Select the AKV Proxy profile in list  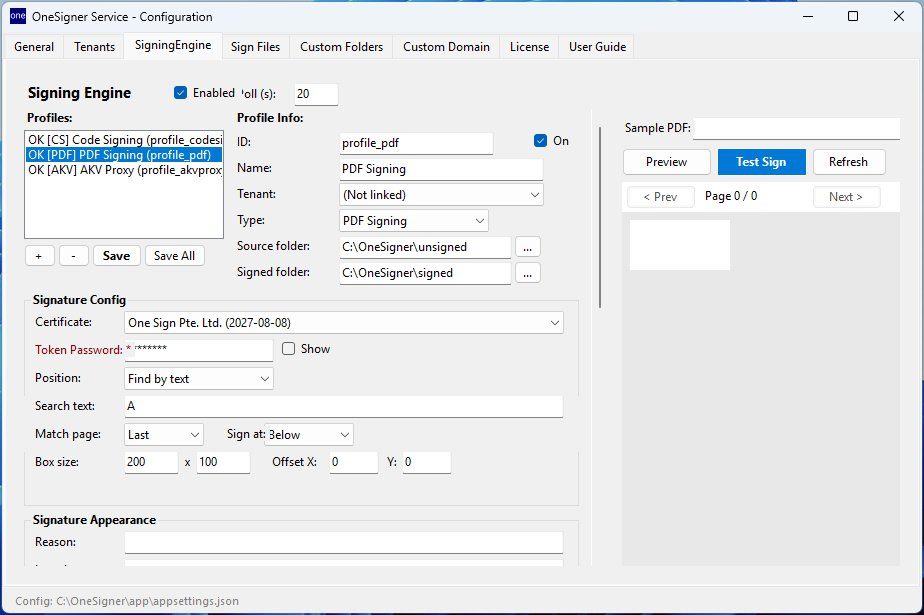click(124, 170)
